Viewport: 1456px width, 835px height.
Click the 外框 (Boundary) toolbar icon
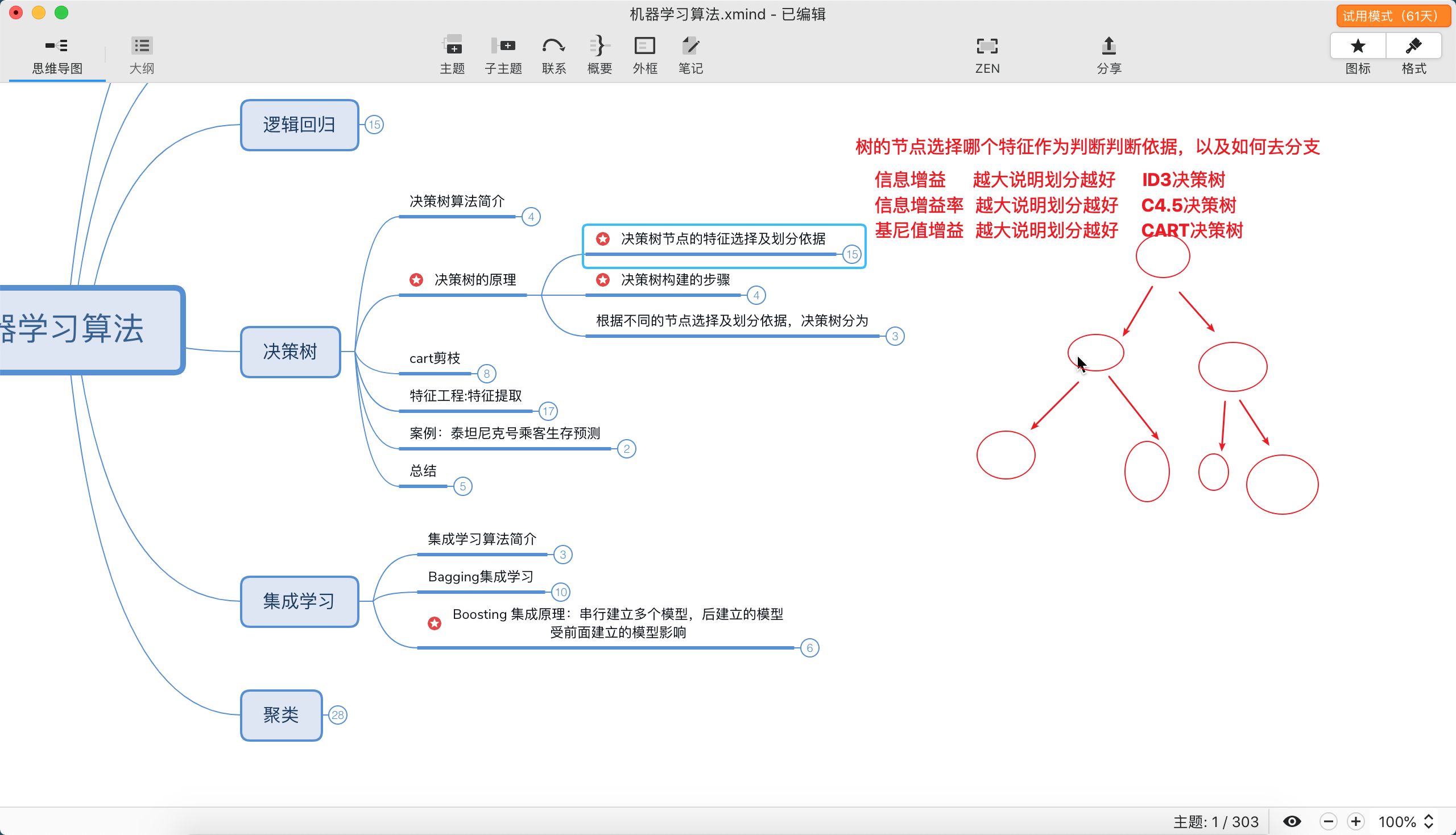[x=644, y=46]
